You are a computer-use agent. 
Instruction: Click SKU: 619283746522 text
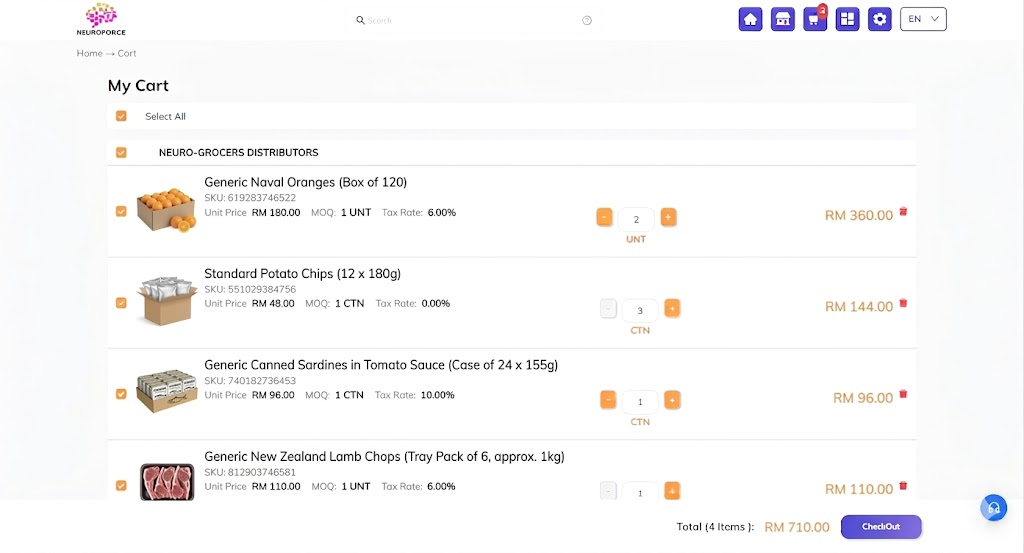pos(250,198)
